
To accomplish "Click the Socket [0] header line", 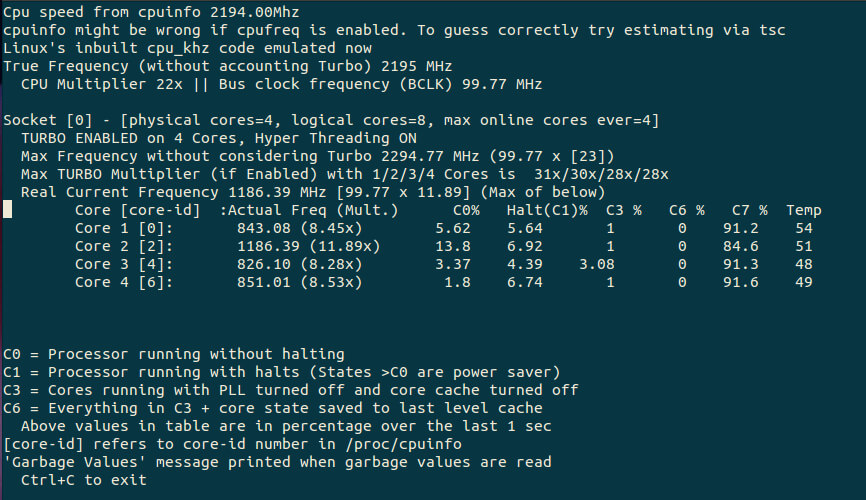I will [330, 120].
